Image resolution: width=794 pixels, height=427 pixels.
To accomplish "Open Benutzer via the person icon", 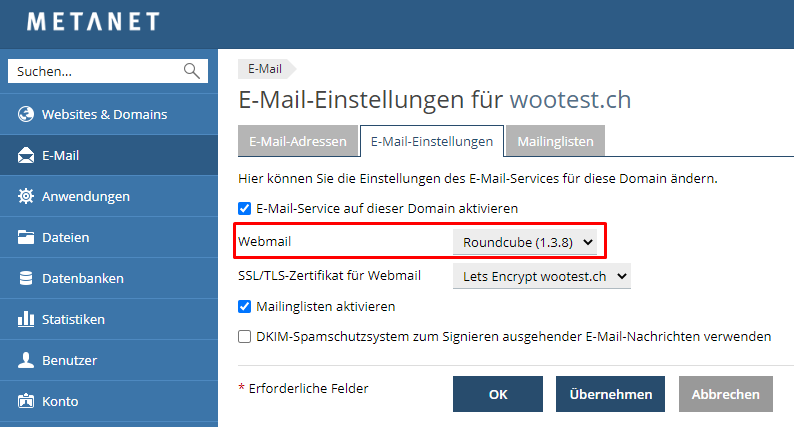I will (26, 360).
